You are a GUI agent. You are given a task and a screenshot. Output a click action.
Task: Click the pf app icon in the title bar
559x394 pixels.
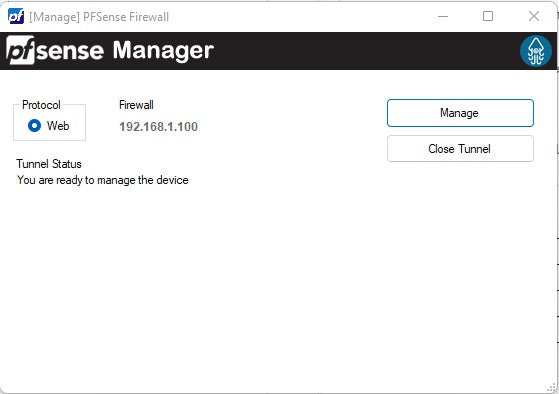[16, 16]
